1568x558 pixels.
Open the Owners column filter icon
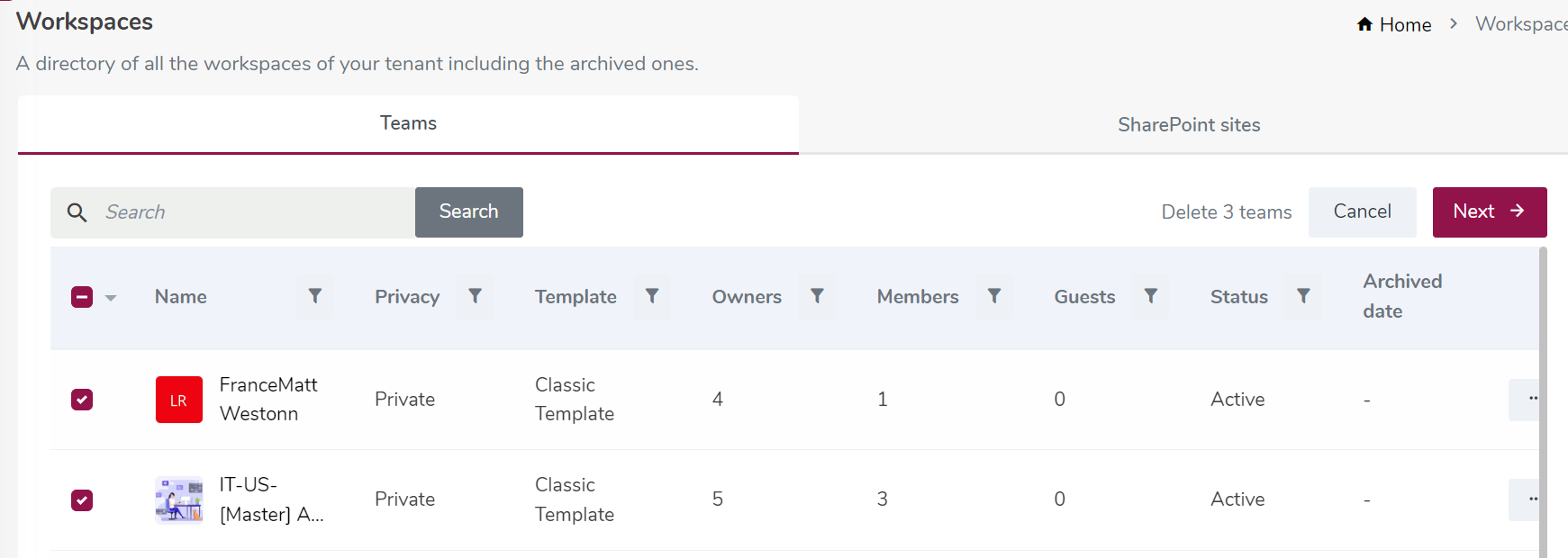click(x=817, y=296)
